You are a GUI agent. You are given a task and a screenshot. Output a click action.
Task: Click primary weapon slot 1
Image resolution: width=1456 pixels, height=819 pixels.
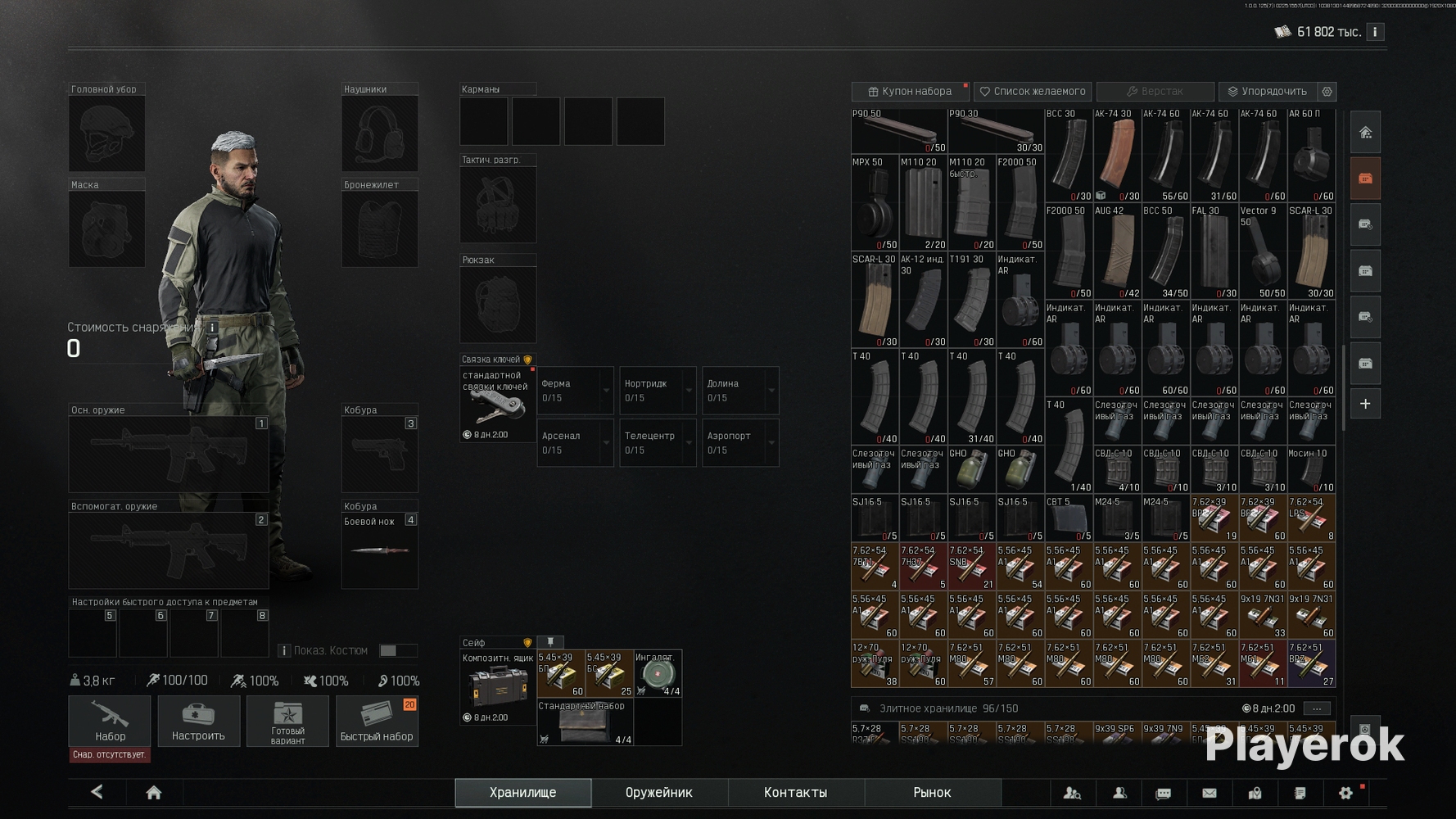[x=169, y=454]
